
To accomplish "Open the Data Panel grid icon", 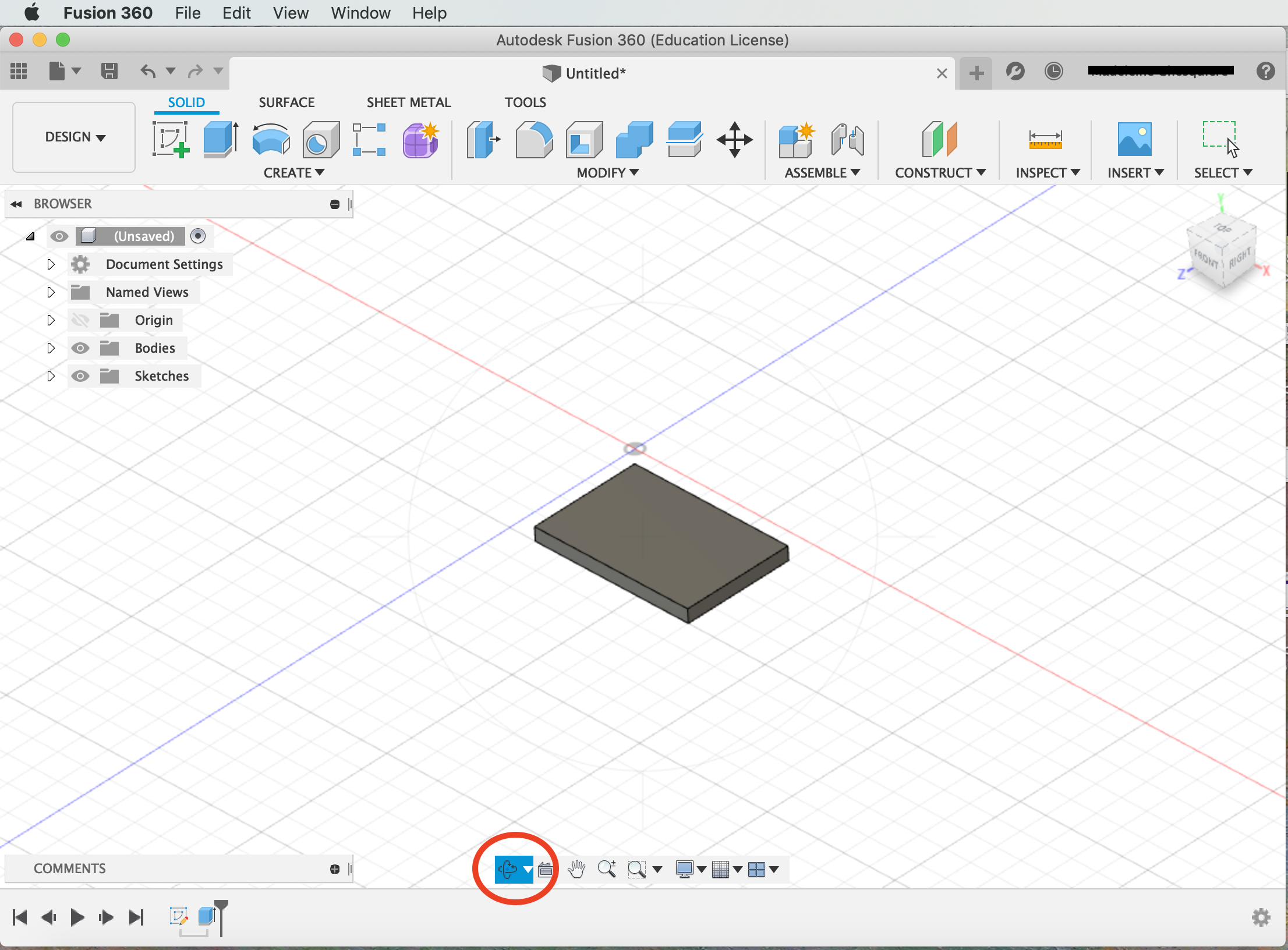I will tap(19, 71).
